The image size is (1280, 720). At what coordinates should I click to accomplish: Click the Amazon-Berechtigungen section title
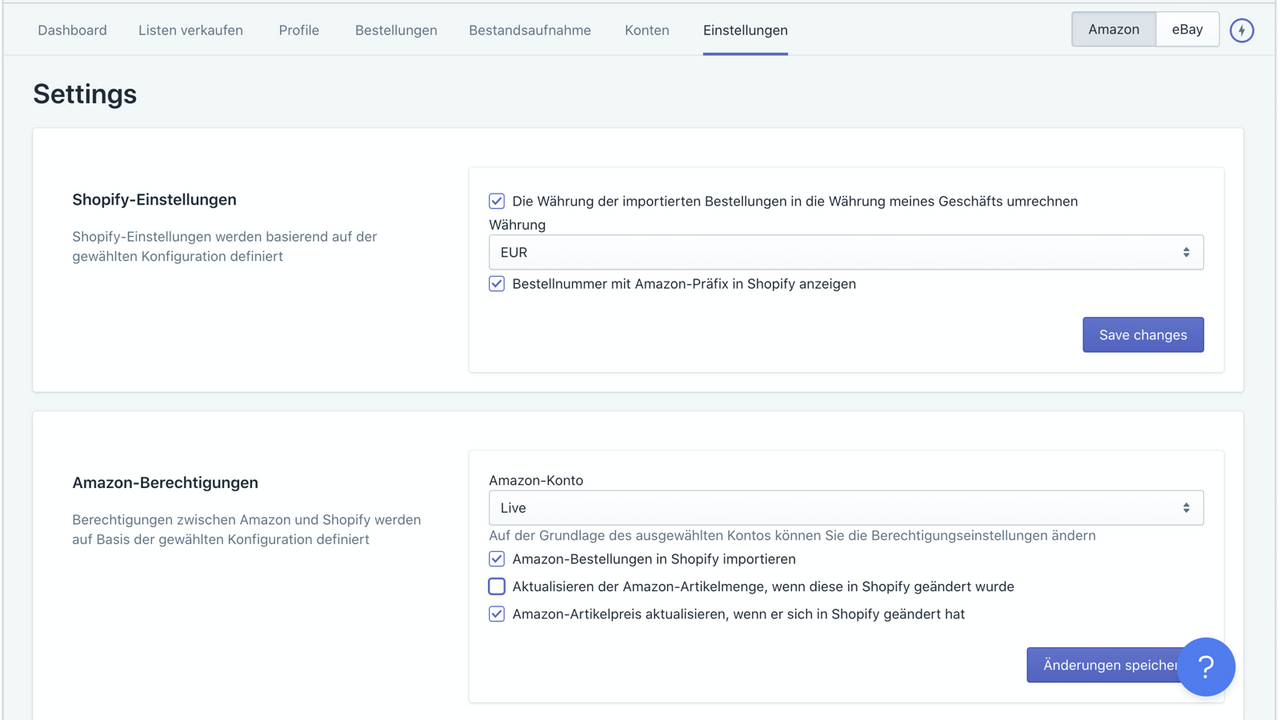[165, 483]
